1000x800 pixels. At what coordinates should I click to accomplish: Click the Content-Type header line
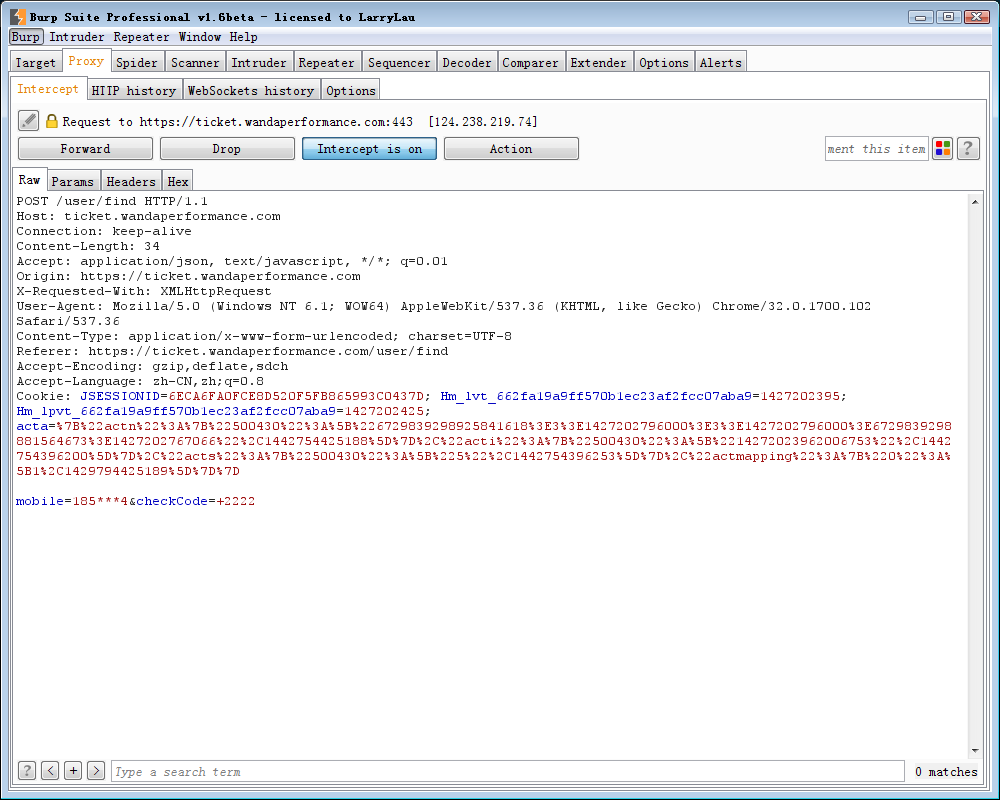[264, 336]
